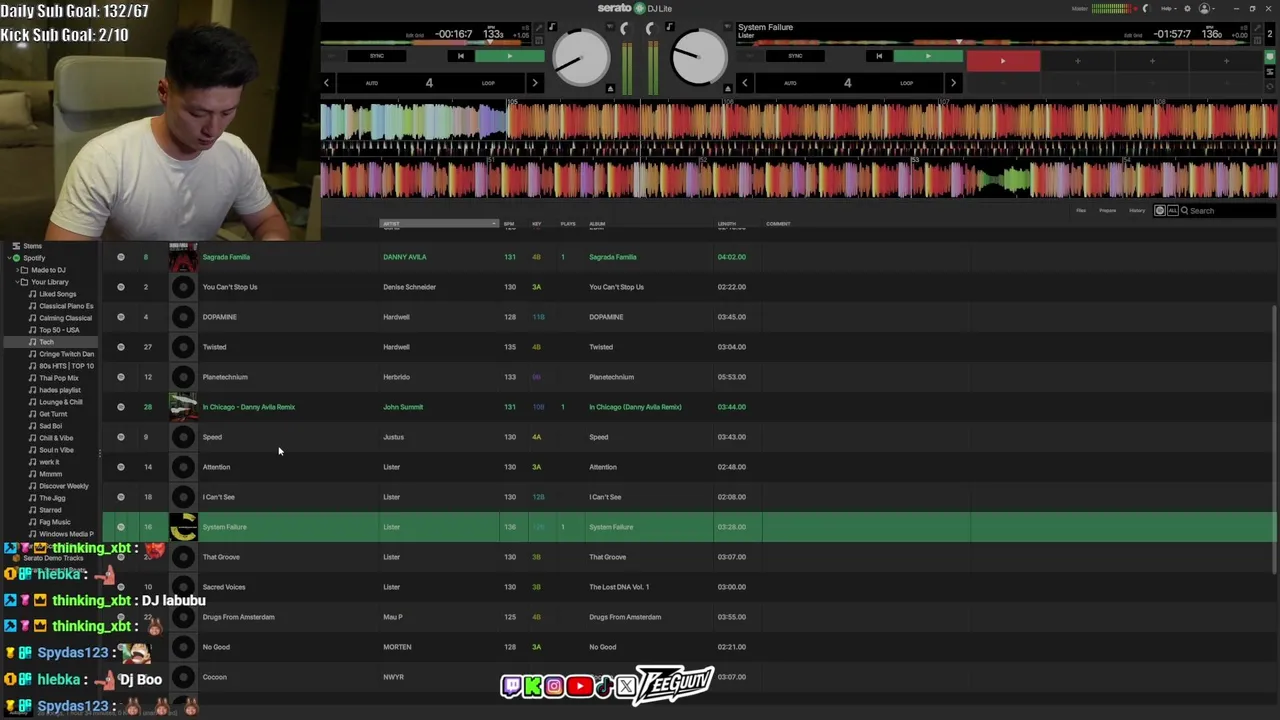Eject track from left deck

pos(610,89)
